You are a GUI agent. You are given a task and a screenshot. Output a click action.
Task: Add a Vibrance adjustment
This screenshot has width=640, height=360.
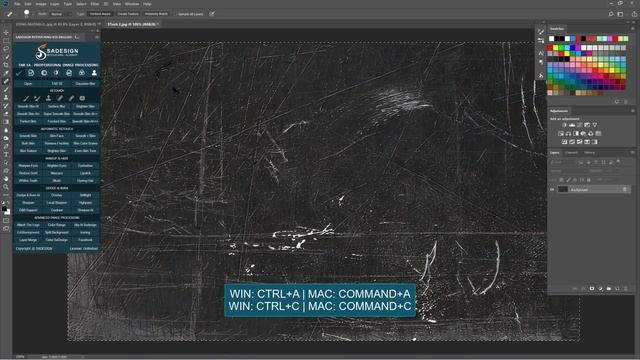point(595,125)
